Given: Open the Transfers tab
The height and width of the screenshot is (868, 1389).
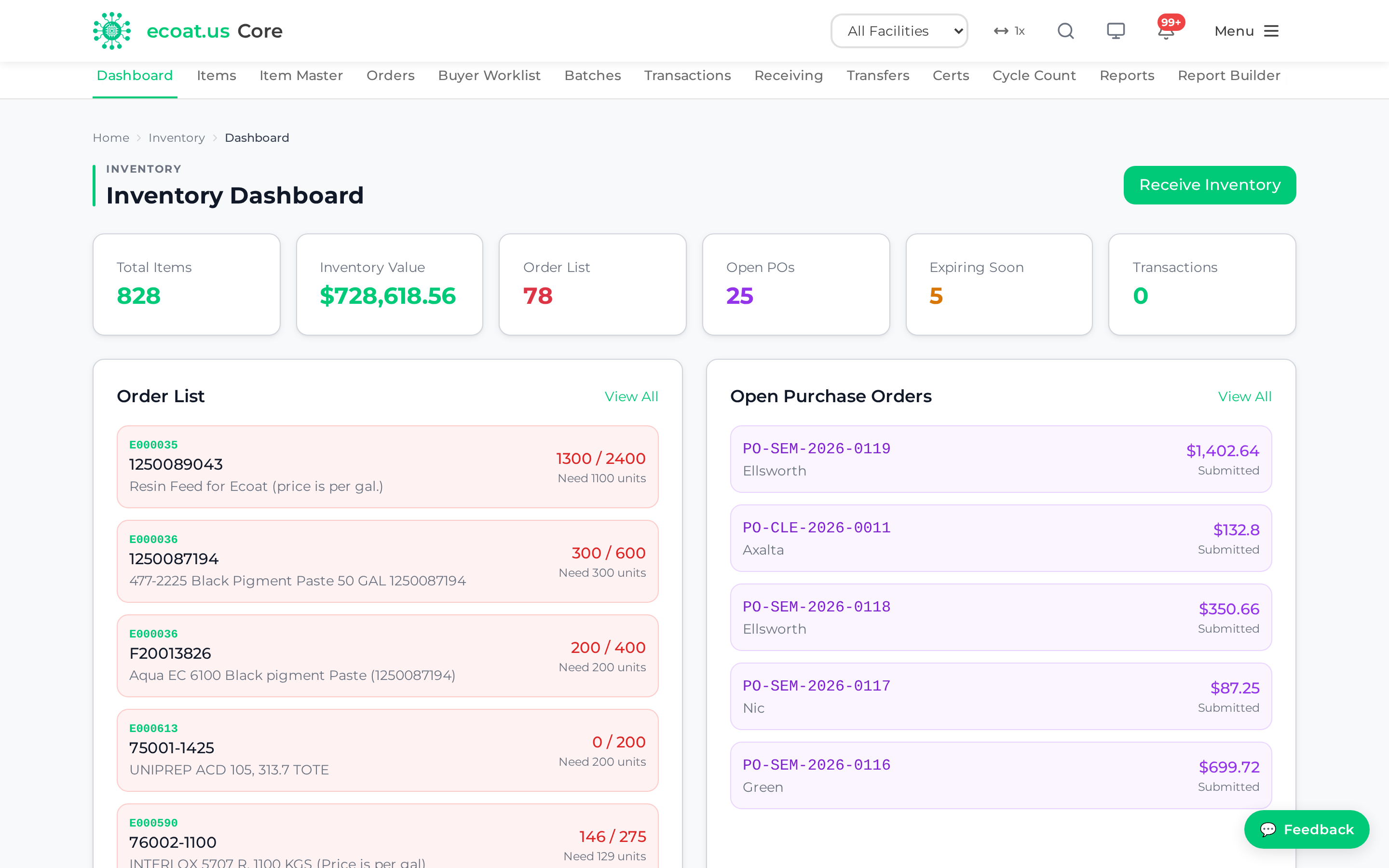Looking at the screenshot, I should [878, 76].
